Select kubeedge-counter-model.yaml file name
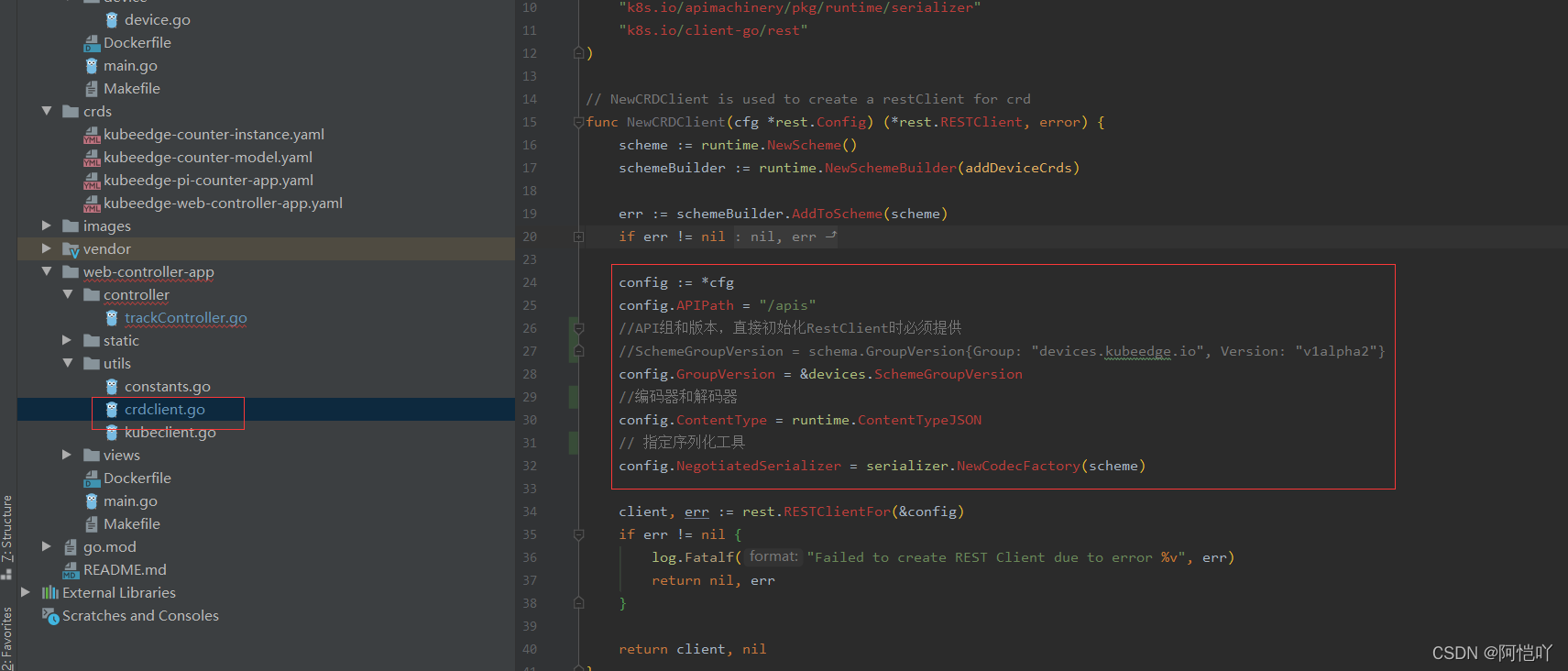The image size is (1568, 671). tap(208, 158)
